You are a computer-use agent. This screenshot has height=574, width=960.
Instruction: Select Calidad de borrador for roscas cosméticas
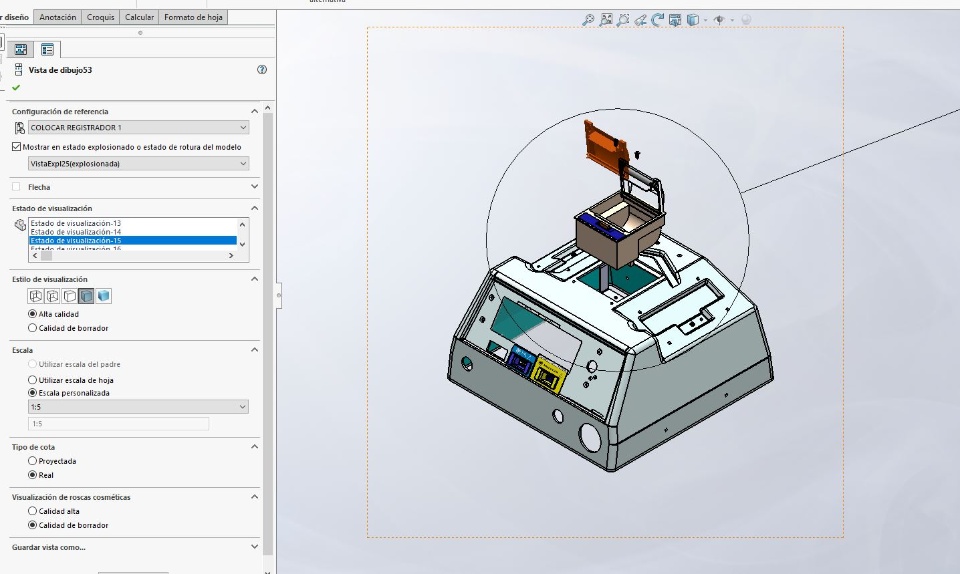[x=32, y=525]
